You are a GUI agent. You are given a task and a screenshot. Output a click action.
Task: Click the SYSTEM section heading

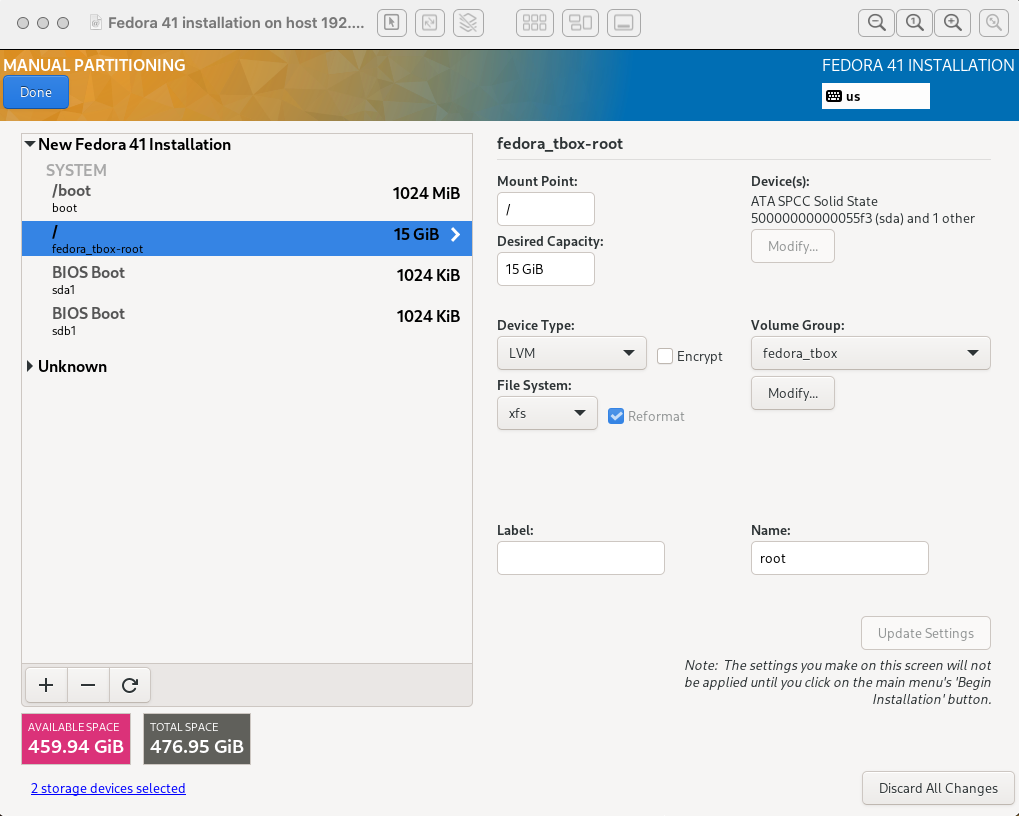pyautogui.click(x=76, y=170)
